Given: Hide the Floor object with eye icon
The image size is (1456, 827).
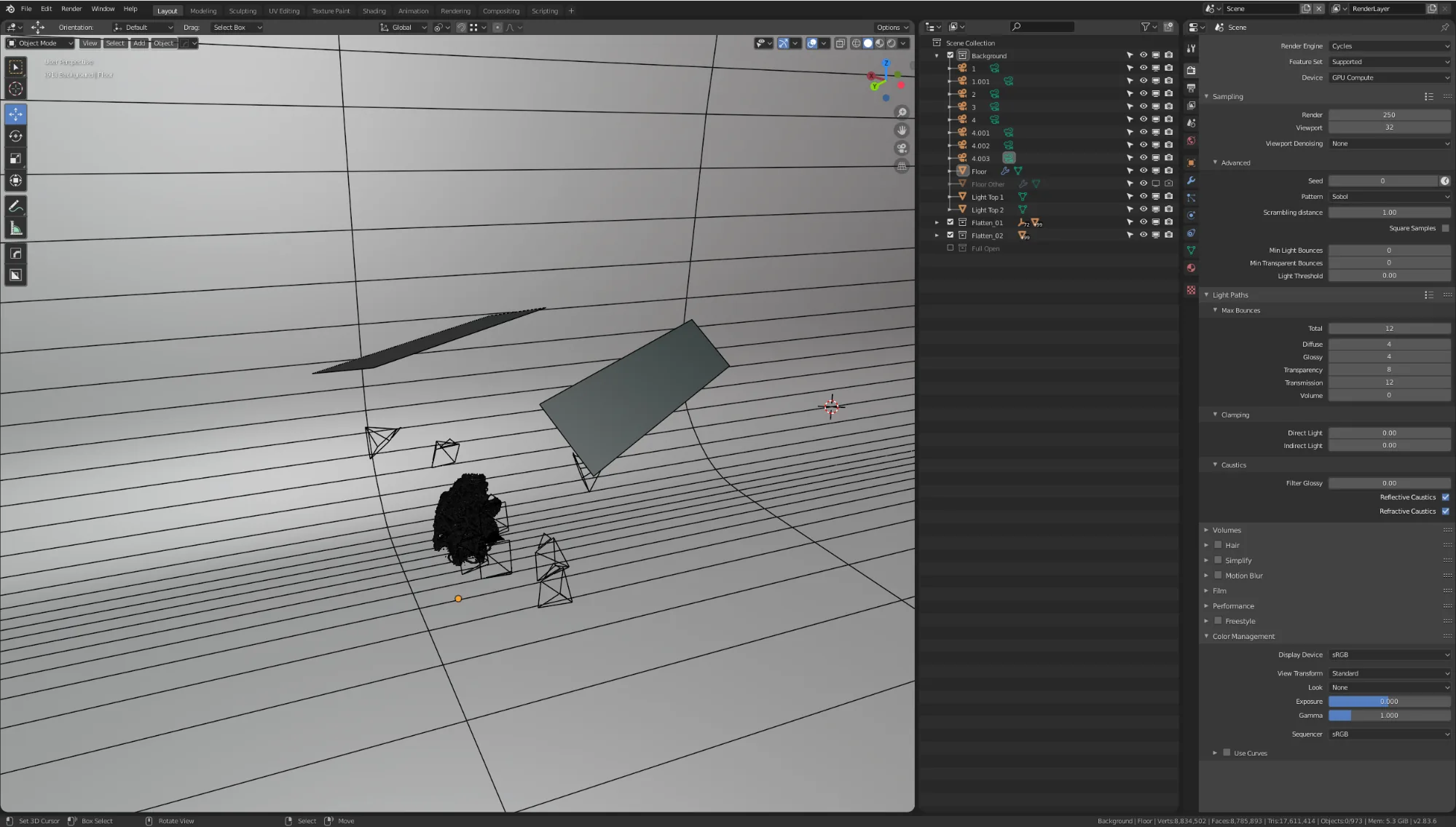Looking at the screenshot, I should click(1144, 171).
